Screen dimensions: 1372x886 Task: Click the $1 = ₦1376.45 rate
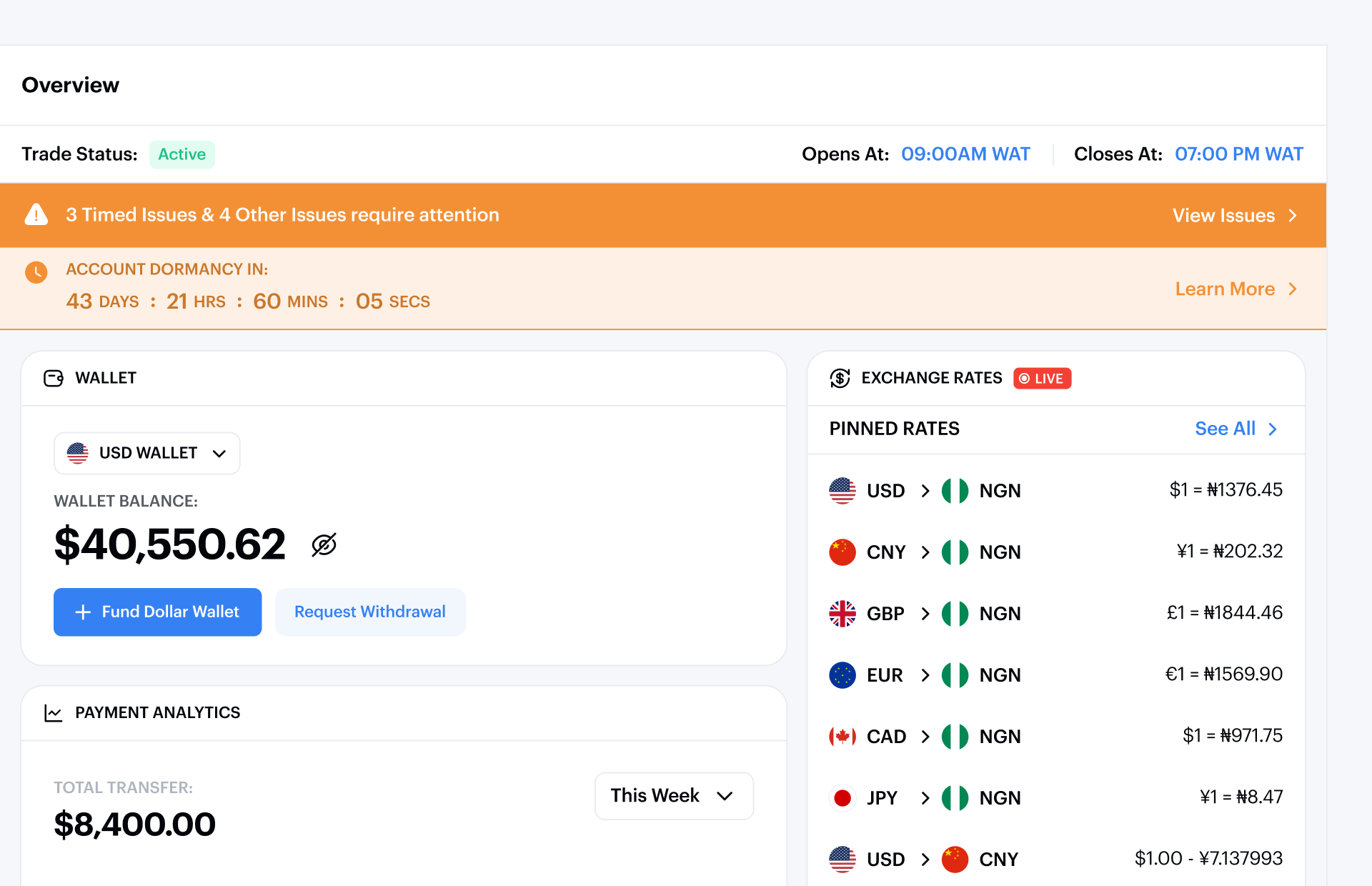(x=1226, y=490)
